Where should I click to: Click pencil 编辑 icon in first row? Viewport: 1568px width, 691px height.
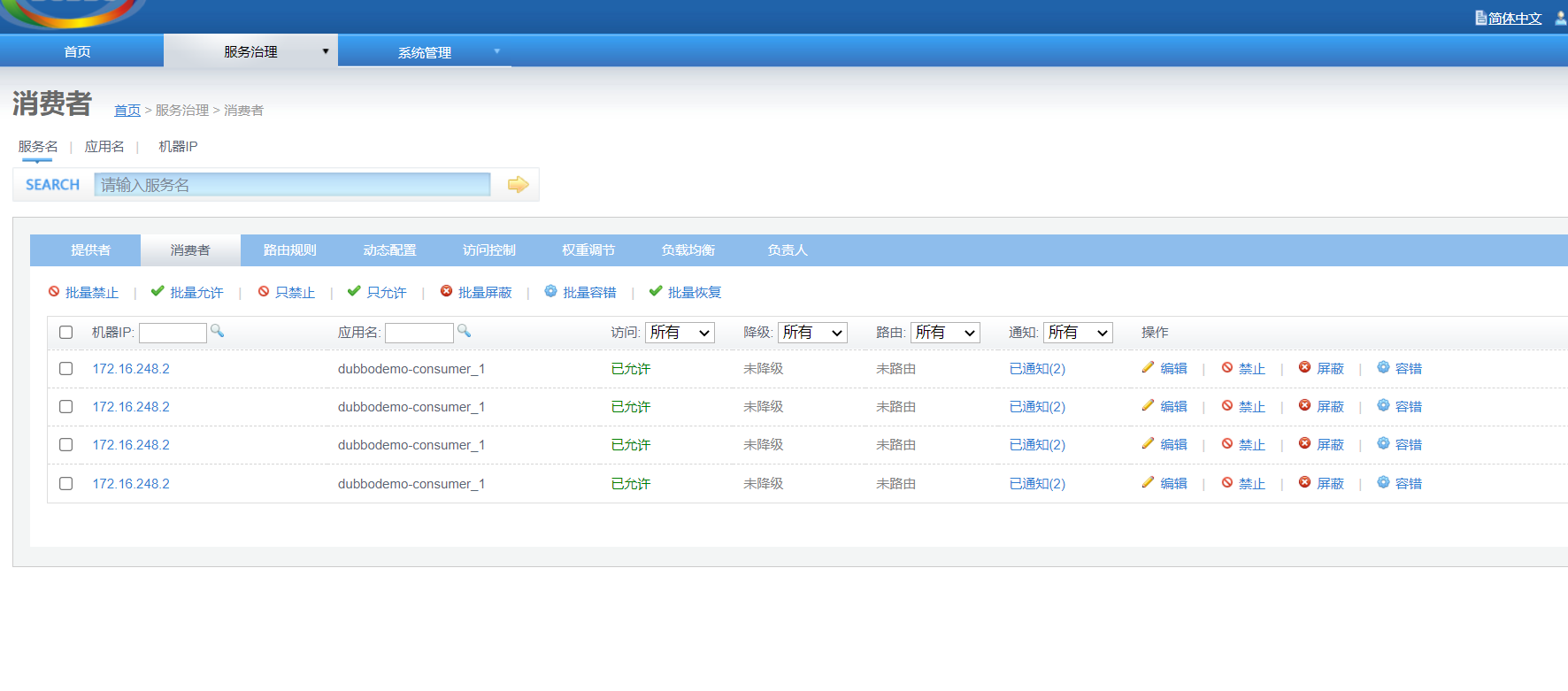[1148, 367]
